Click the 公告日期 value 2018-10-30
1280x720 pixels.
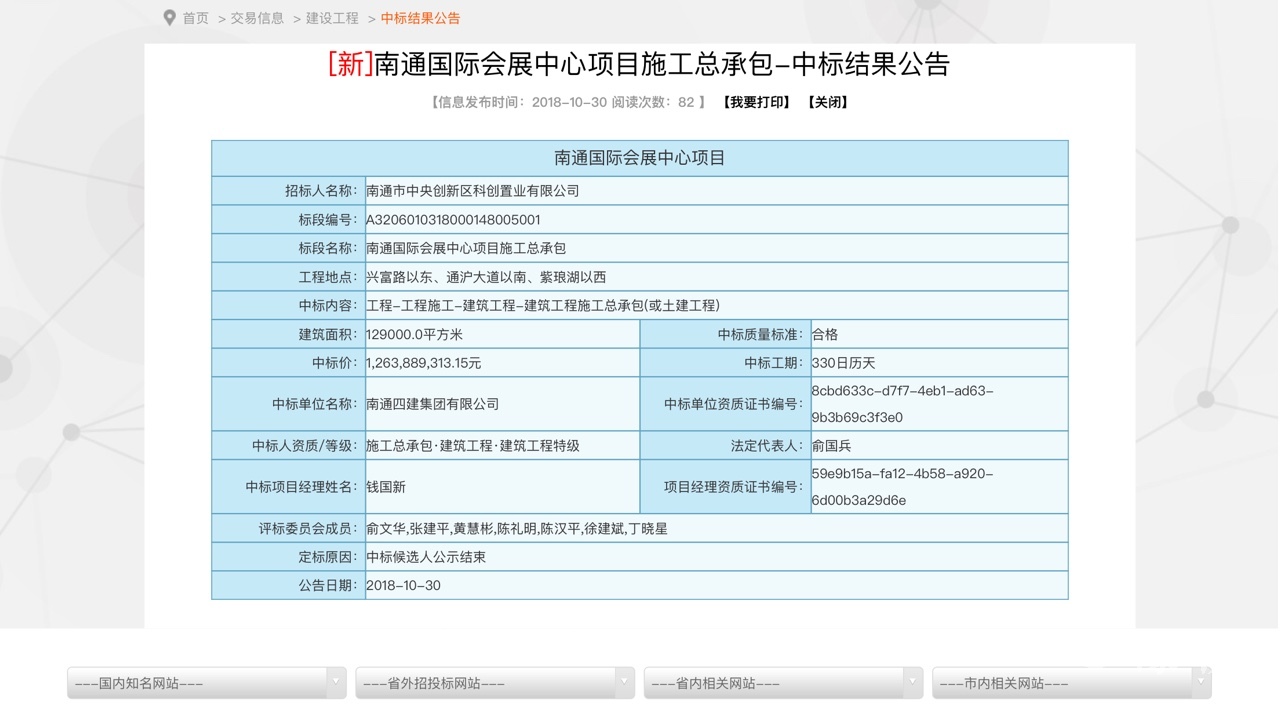[x=403, y=585]
